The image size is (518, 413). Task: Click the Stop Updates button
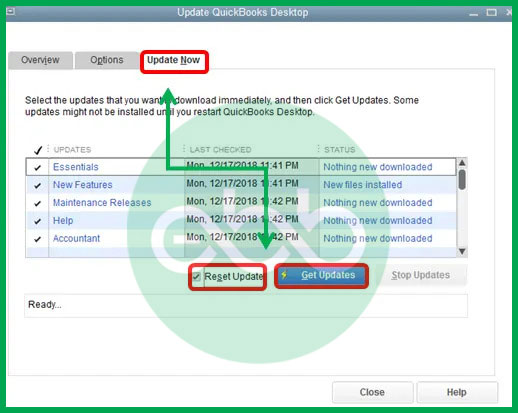click(420, 275)
